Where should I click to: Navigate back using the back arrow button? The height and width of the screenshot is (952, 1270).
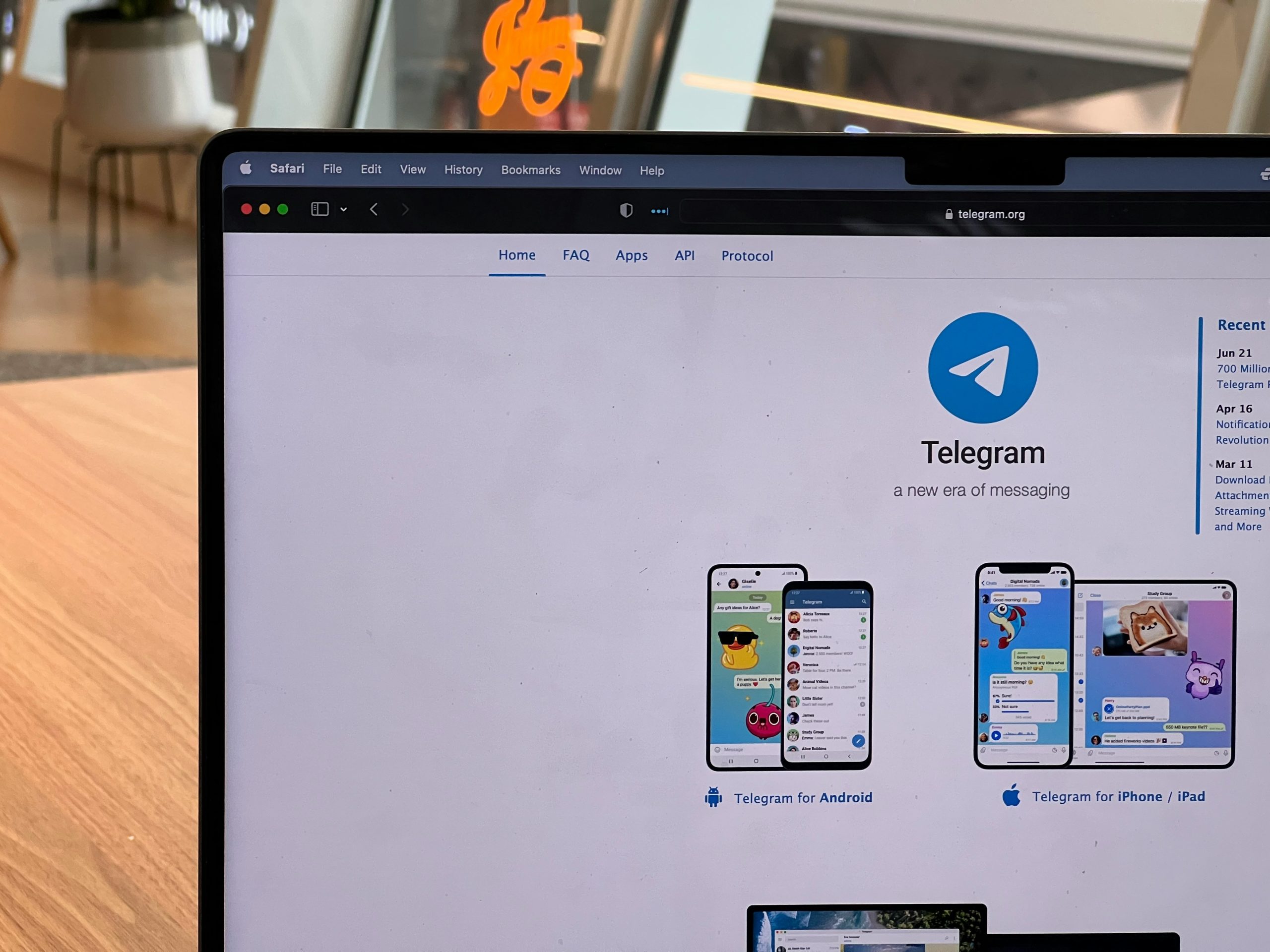click(375, 209)
